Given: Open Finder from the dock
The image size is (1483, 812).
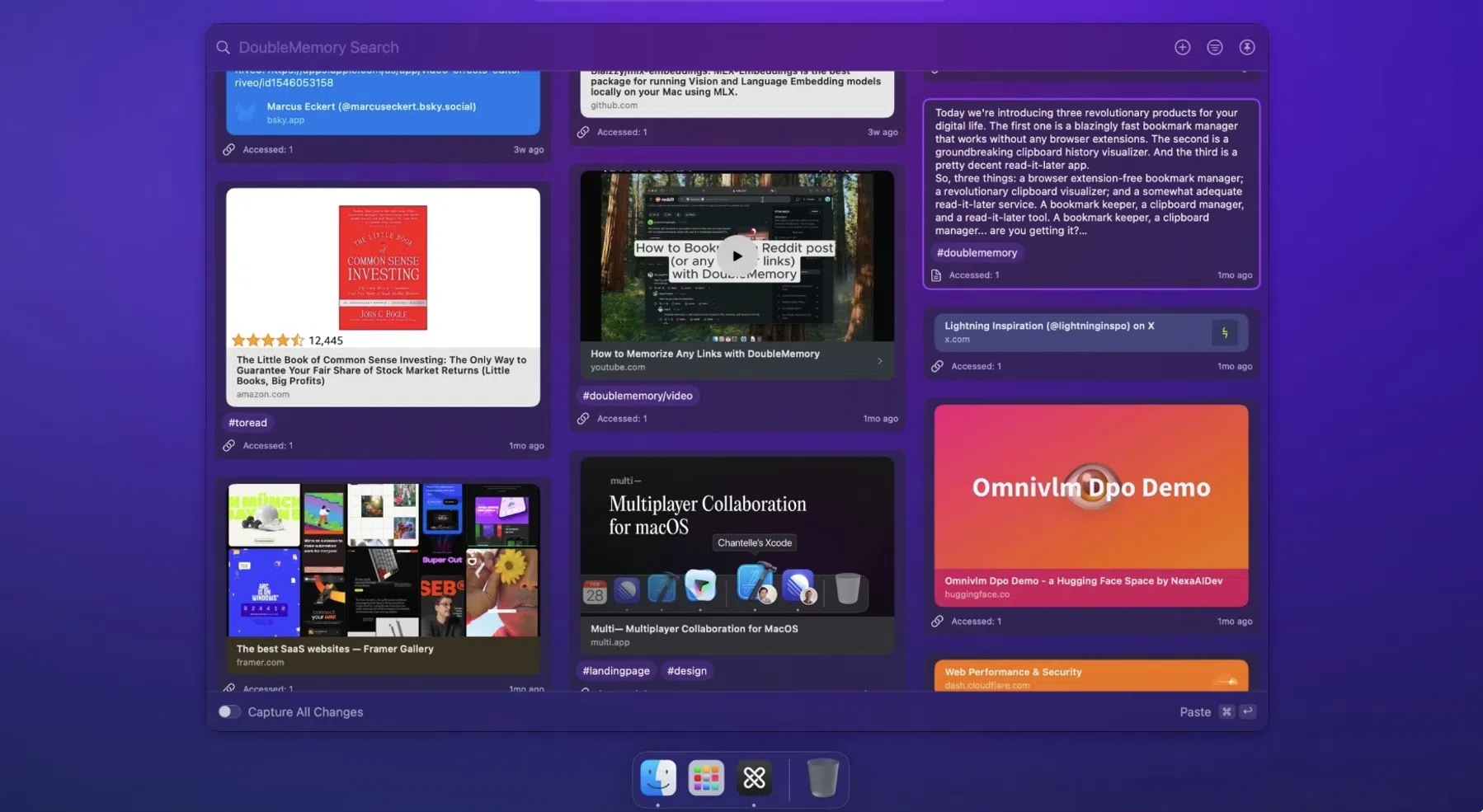Looking at the screenshot, I should coord(658,777).
